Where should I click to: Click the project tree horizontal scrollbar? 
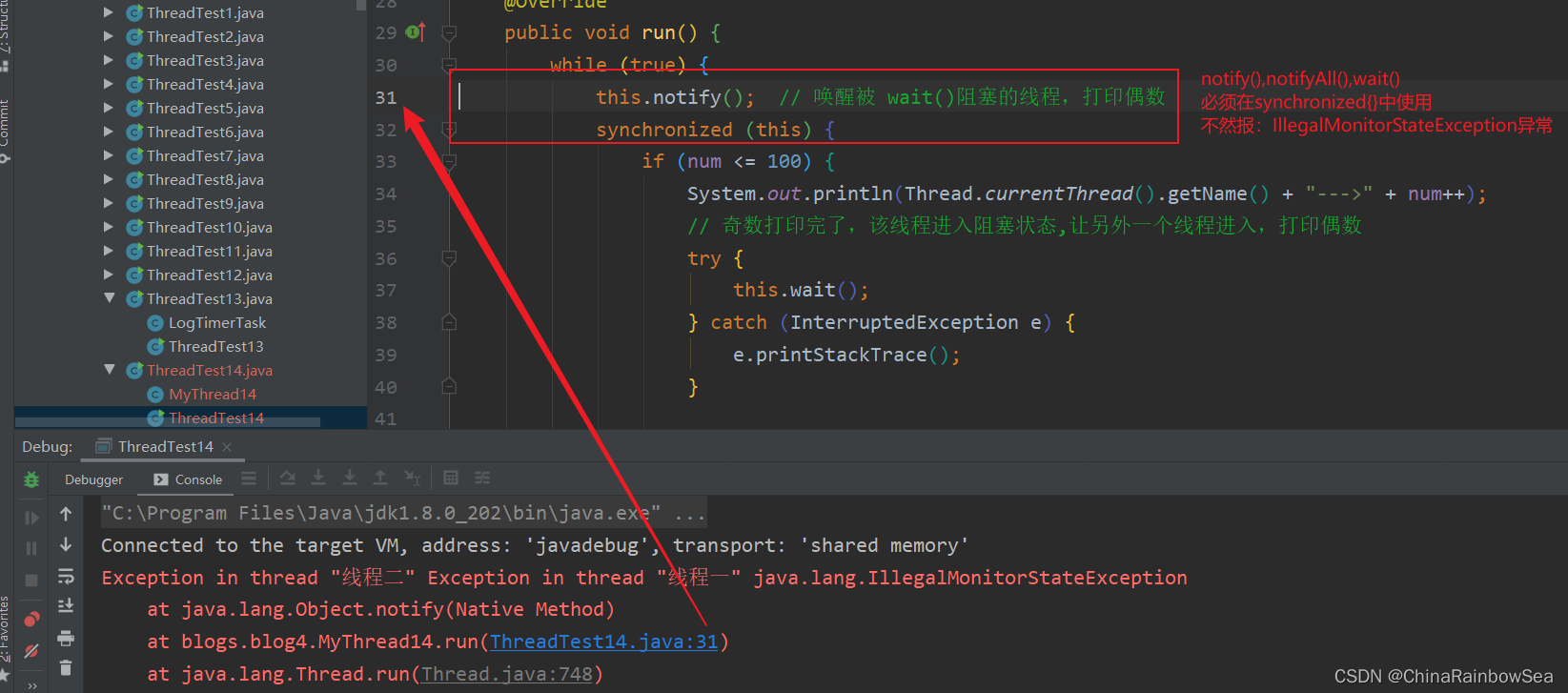(x=168, y=420)
